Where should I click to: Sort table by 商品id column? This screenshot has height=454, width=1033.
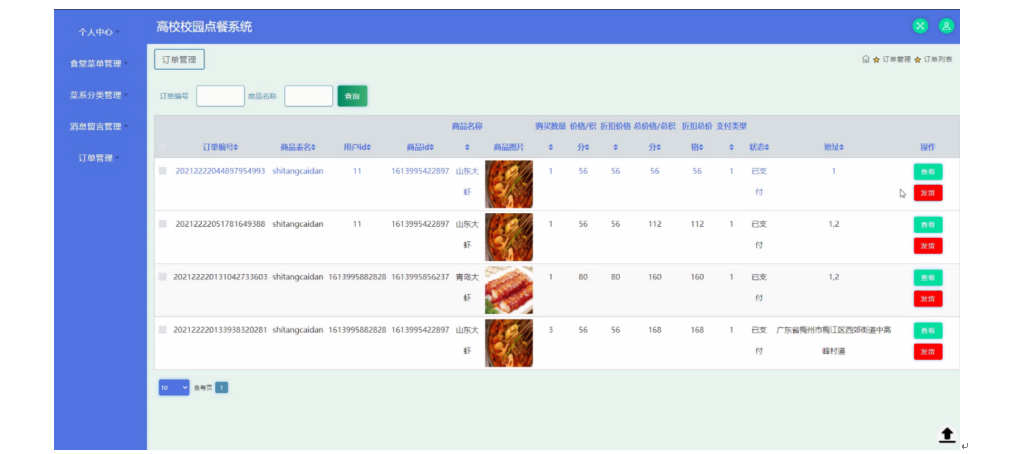(x=420, y=147)
